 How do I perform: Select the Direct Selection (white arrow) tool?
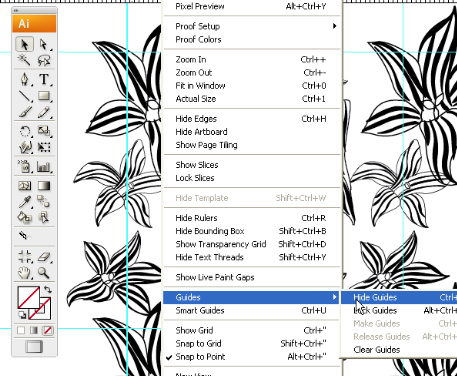(x=44, y=44)
